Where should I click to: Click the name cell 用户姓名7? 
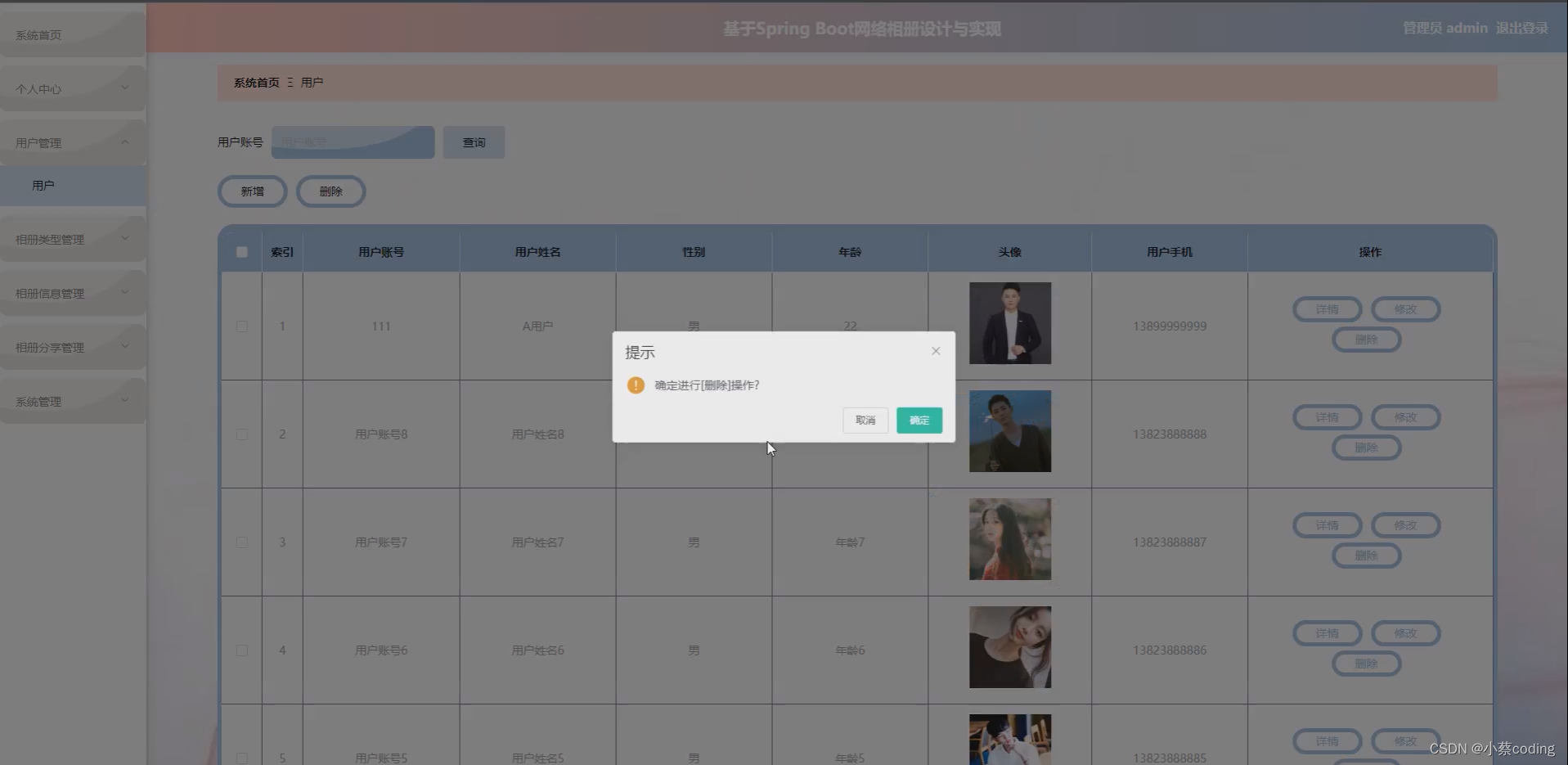point(537,542)
